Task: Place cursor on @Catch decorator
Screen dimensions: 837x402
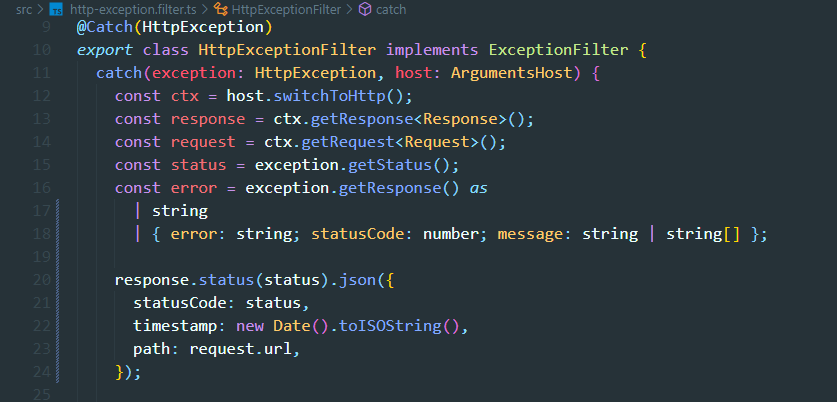Action: pos(105,27)
